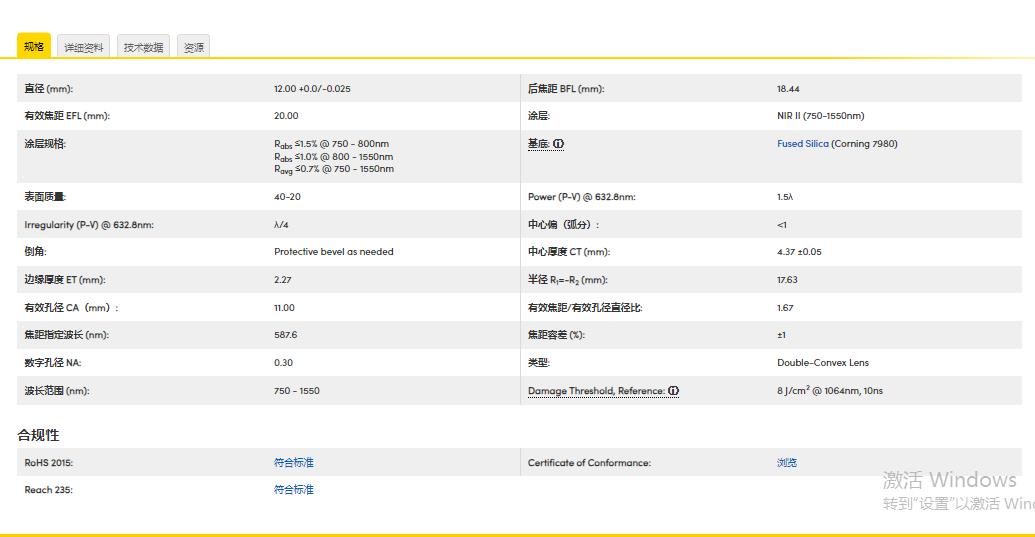Select the Rabs ≤1.0% @ 800 - 1550nm line

pyautogui.click(x=333, y=157)
